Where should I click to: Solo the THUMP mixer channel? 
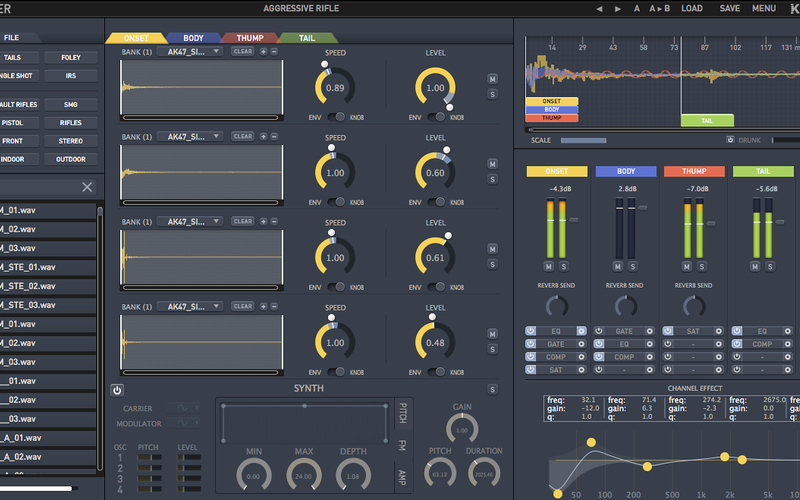pyautogui.click(x=702, y=266)
